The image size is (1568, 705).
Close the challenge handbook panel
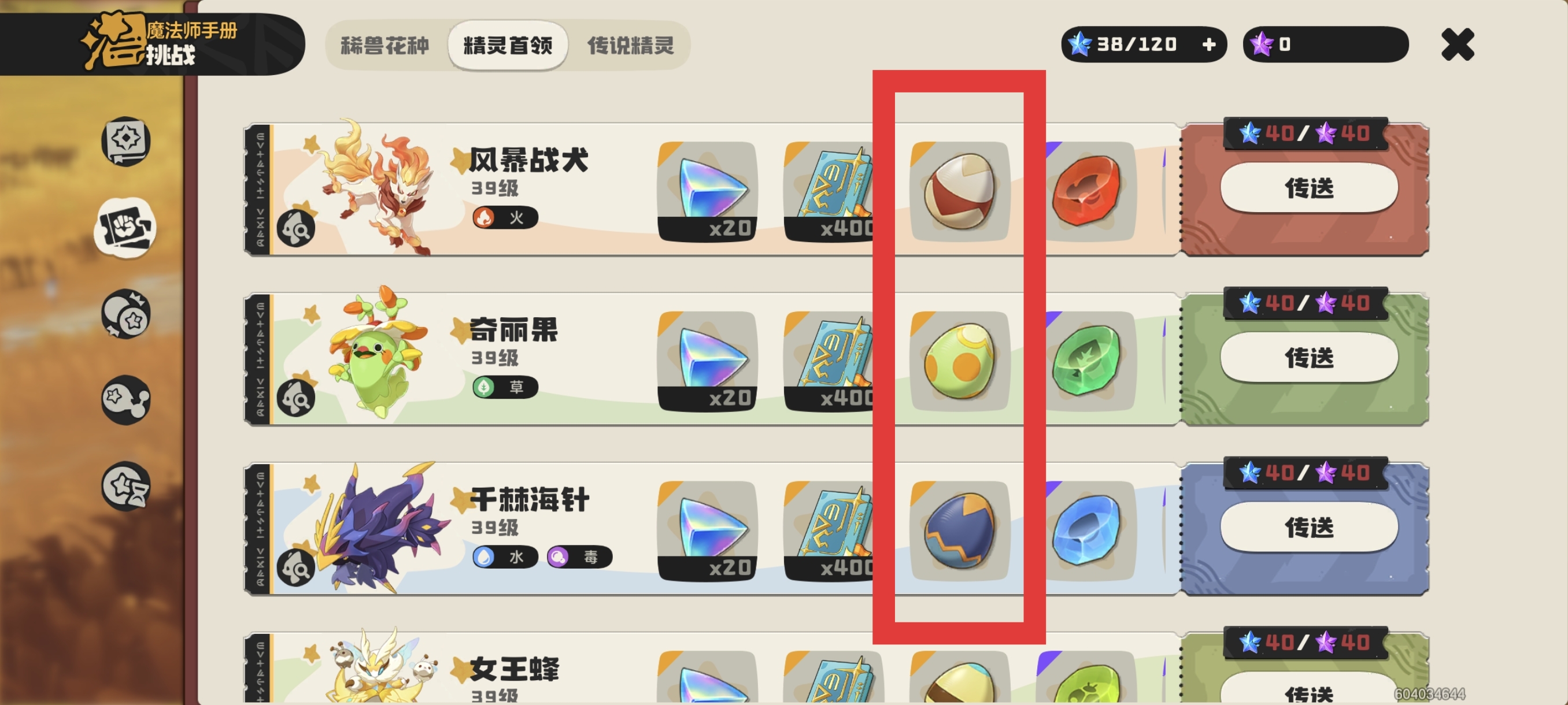1457,44
